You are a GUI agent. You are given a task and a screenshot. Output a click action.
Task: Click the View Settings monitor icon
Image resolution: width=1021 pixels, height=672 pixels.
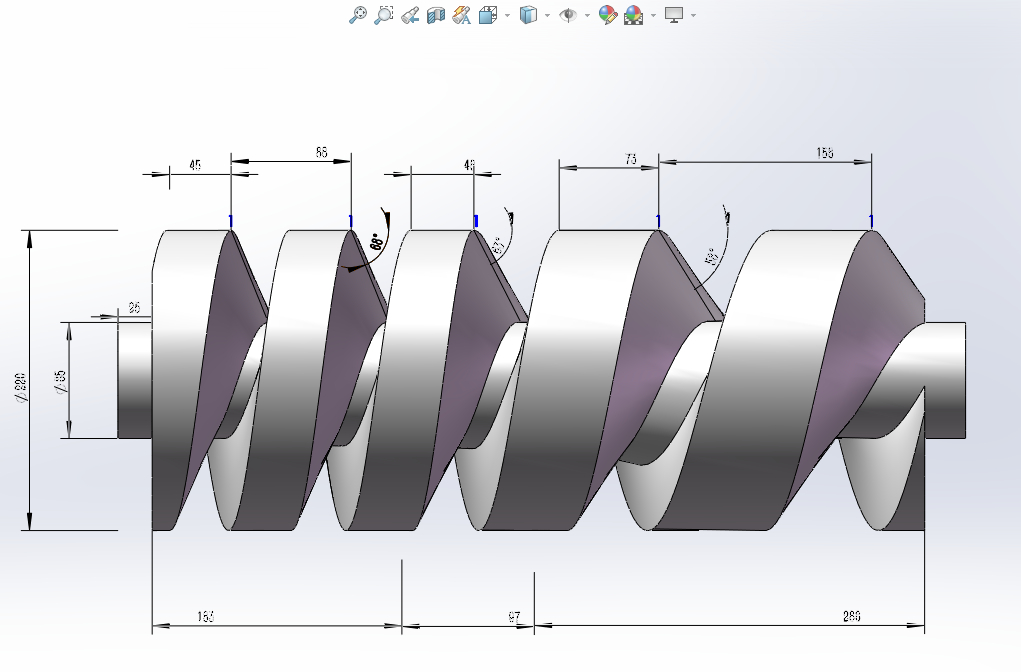click(674, 15)
